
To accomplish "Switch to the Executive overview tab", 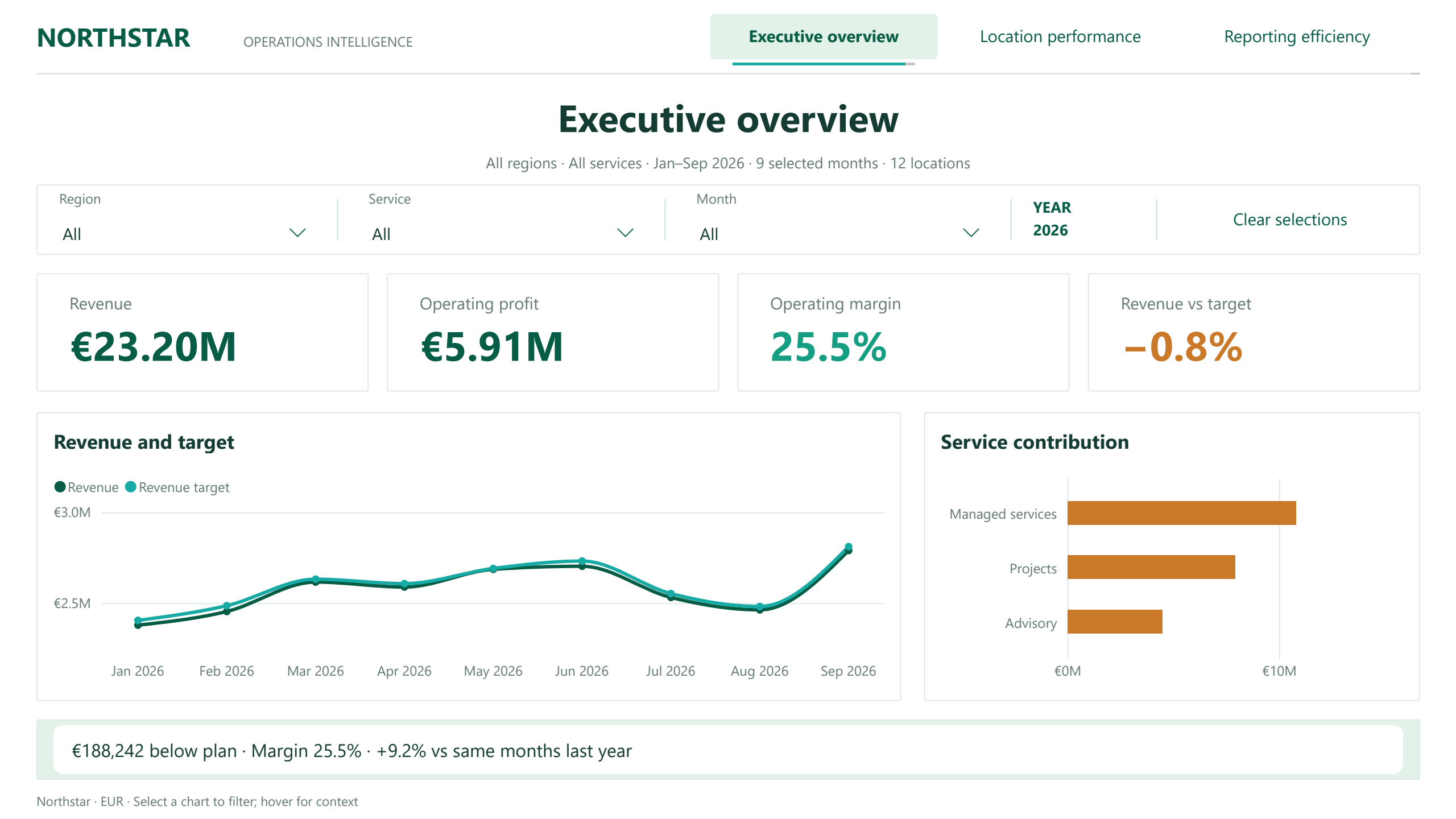I will [x=823, y=36].
